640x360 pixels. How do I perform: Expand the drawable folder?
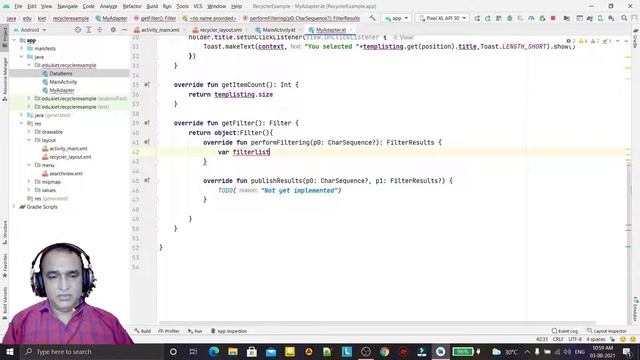(29, 132)
